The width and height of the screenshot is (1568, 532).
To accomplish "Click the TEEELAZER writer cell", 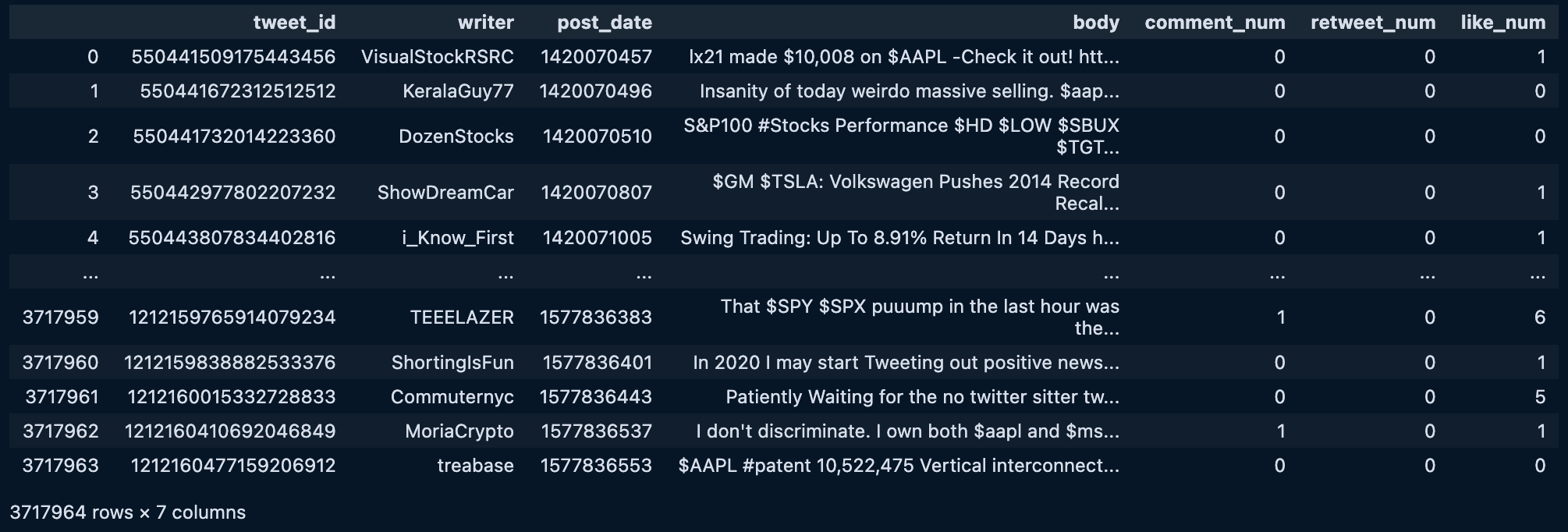I will click(462, 317).
